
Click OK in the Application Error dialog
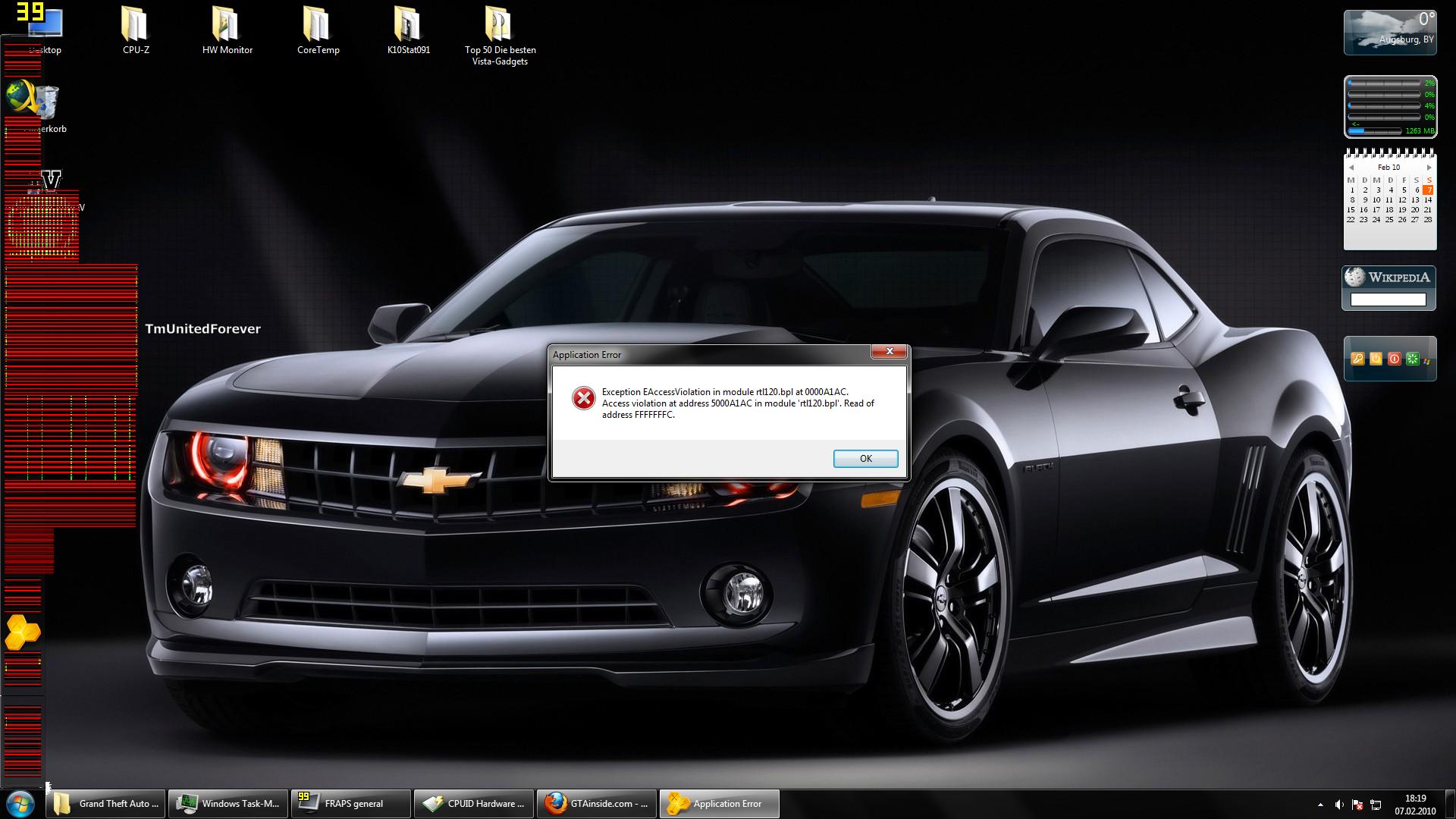(865, 458)
